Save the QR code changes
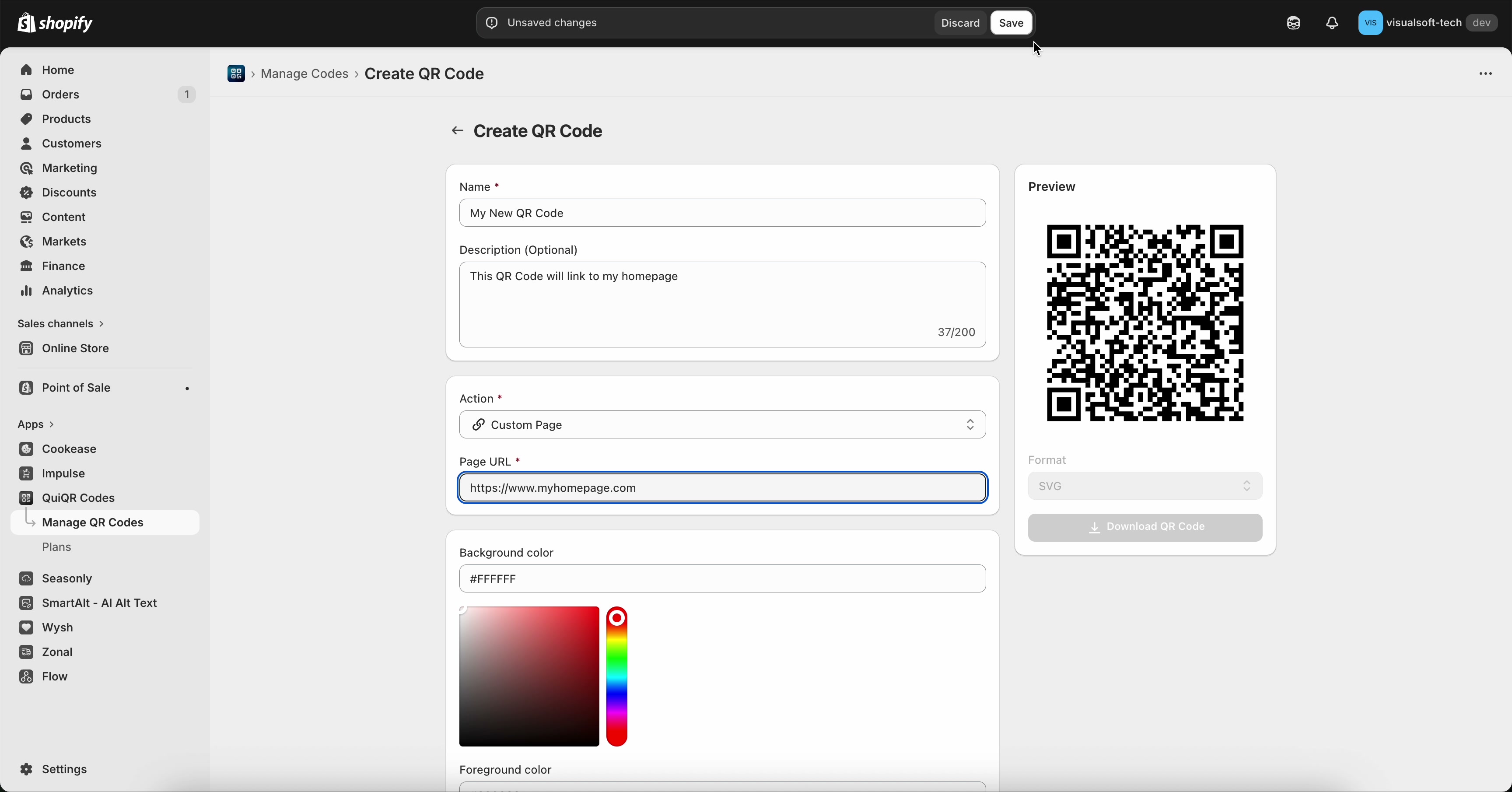This screenshot has width=1512, height=792. pos(1011,23)
